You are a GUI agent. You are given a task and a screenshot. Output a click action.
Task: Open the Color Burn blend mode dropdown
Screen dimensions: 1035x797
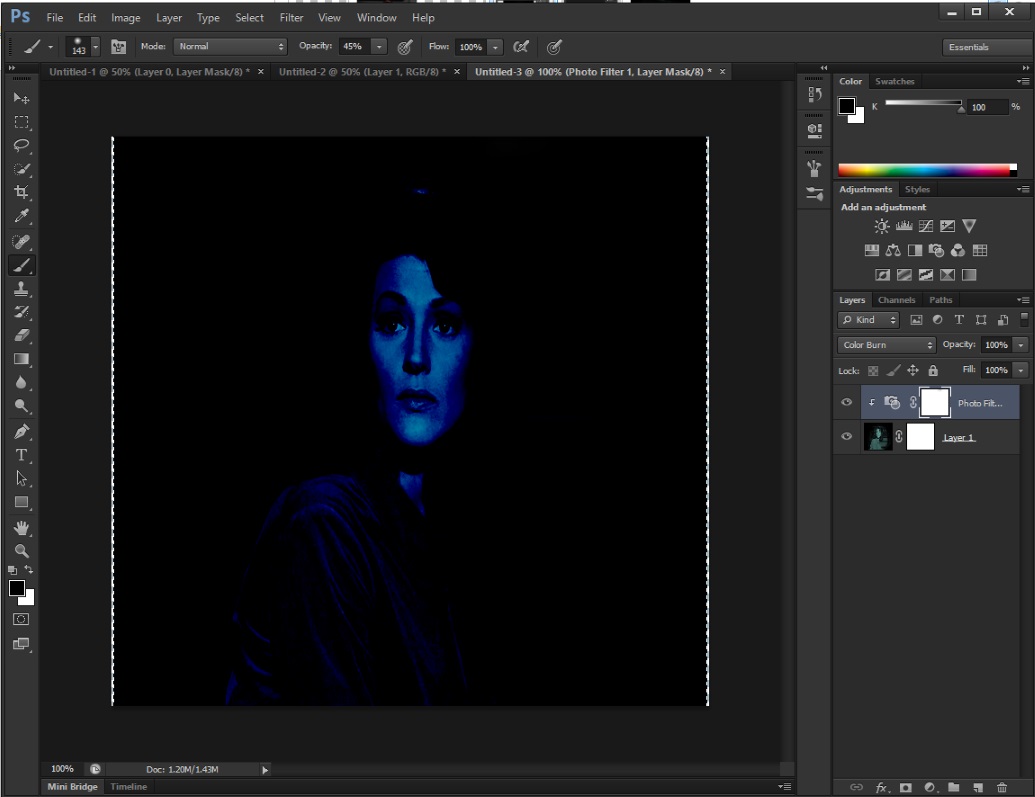tap(887, 345)
